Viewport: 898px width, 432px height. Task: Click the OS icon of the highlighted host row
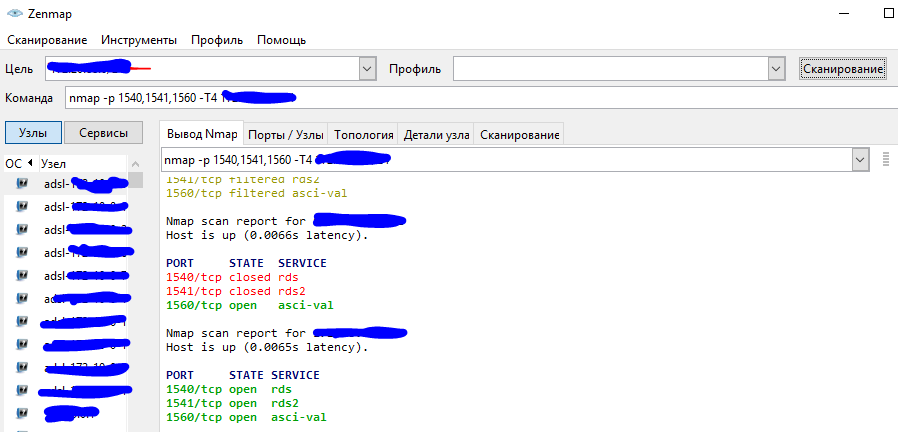(22, 183)
